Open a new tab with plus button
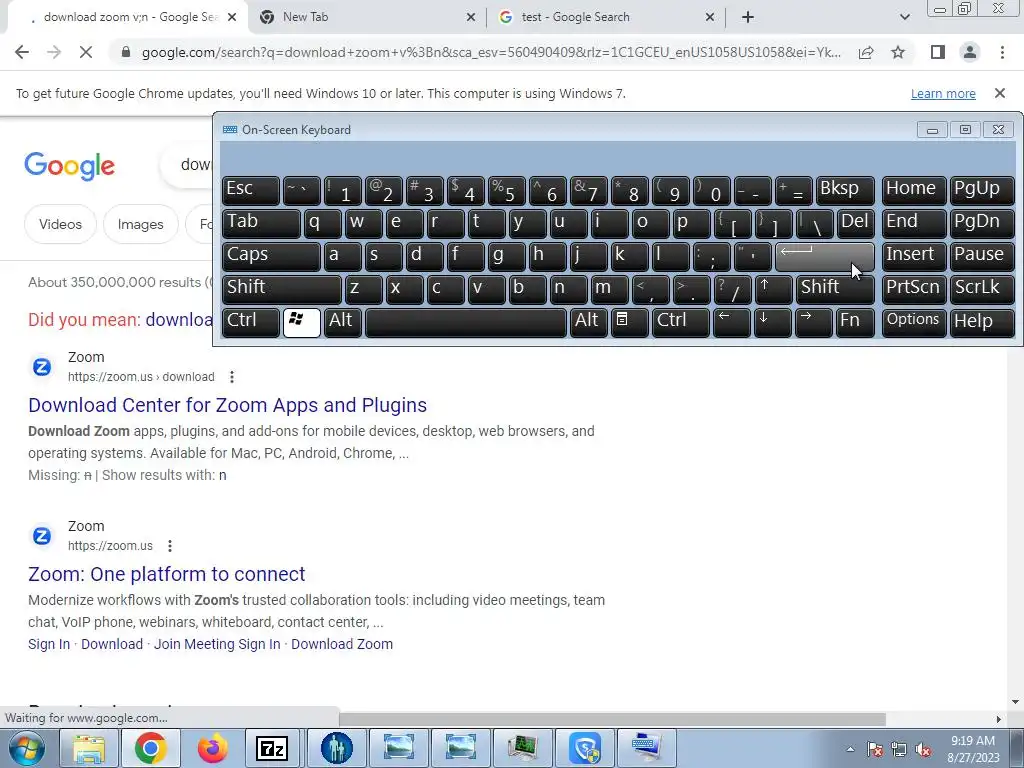1024x768 pixels. tap(748, 17)
